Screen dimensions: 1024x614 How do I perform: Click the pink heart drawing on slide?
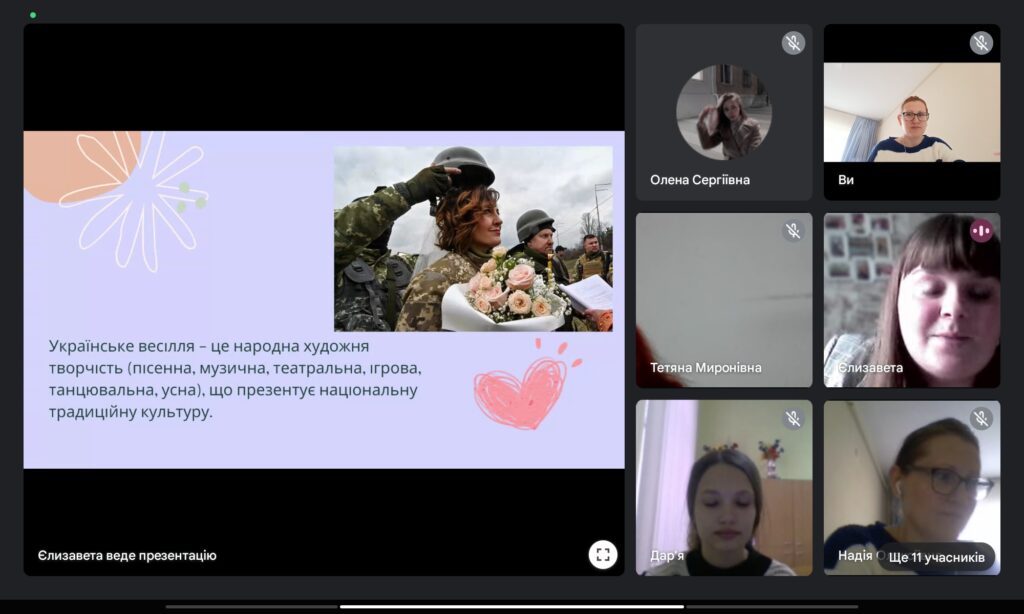pyautogui.click(x=522, y=388)
